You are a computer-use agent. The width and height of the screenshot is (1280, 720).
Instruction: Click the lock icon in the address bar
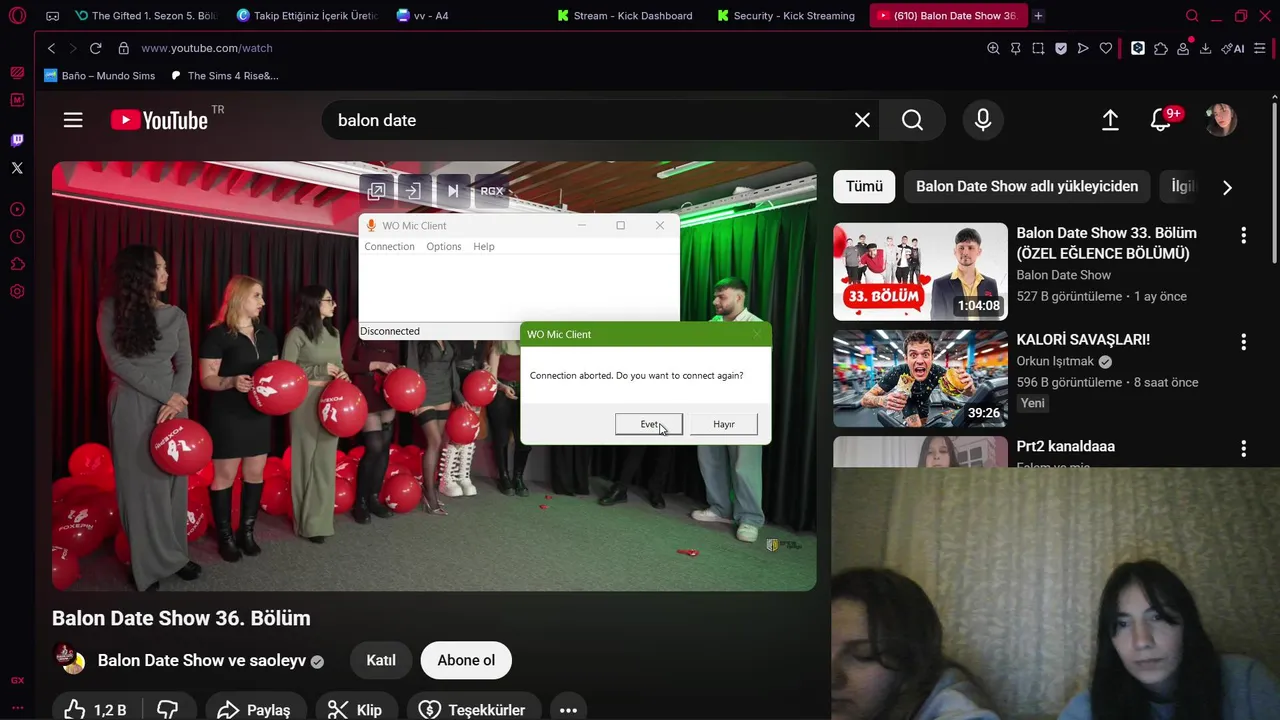click(124, 48)
